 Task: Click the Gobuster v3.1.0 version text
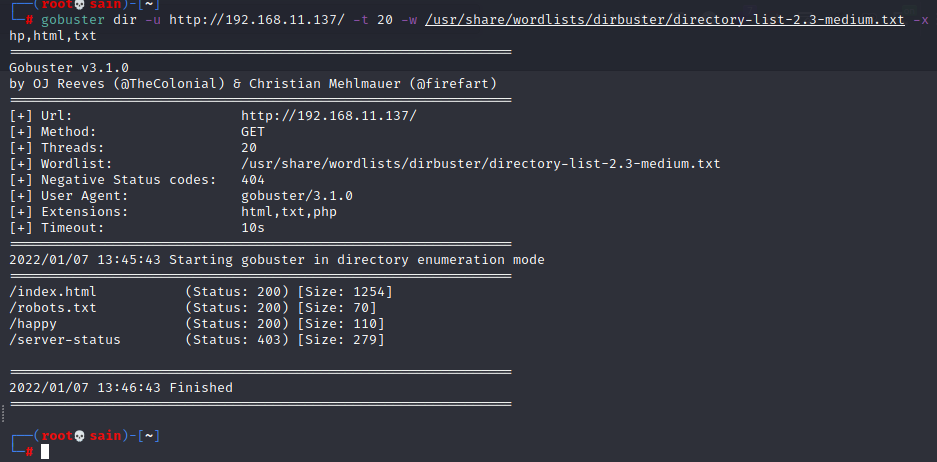tap(69, 68)
